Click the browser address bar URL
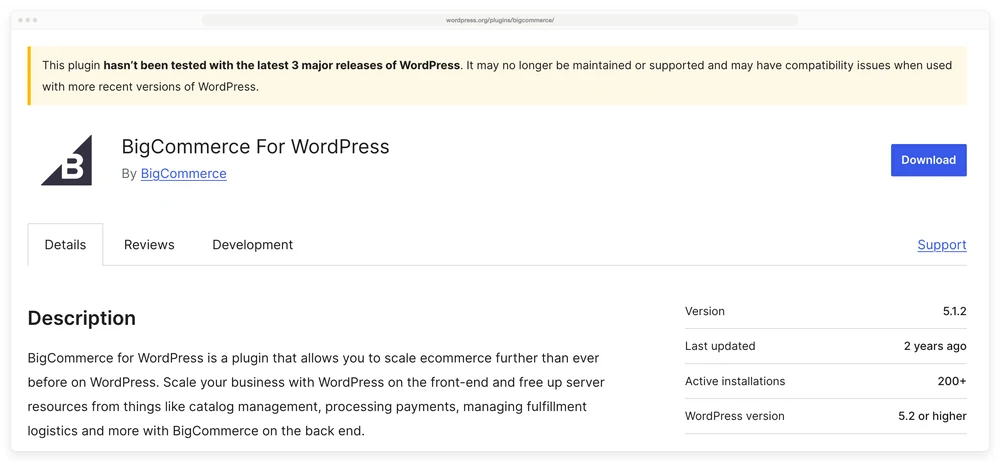Viewport: 1000px width, 462px height. coord(500,20)
